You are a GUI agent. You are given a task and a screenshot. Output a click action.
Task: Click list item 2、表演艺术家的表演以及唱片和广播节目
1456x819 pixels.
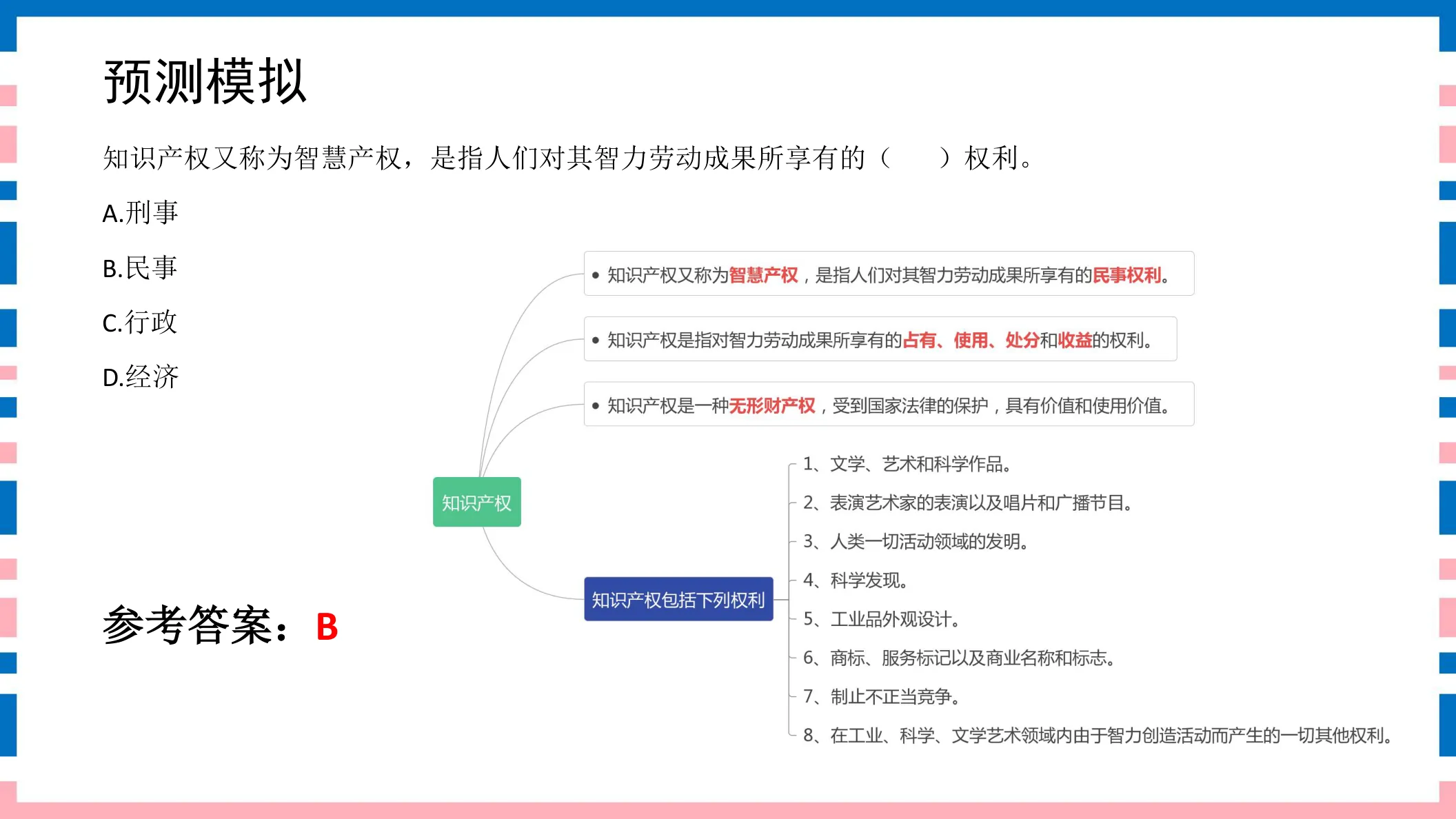[x=968, y=503]
